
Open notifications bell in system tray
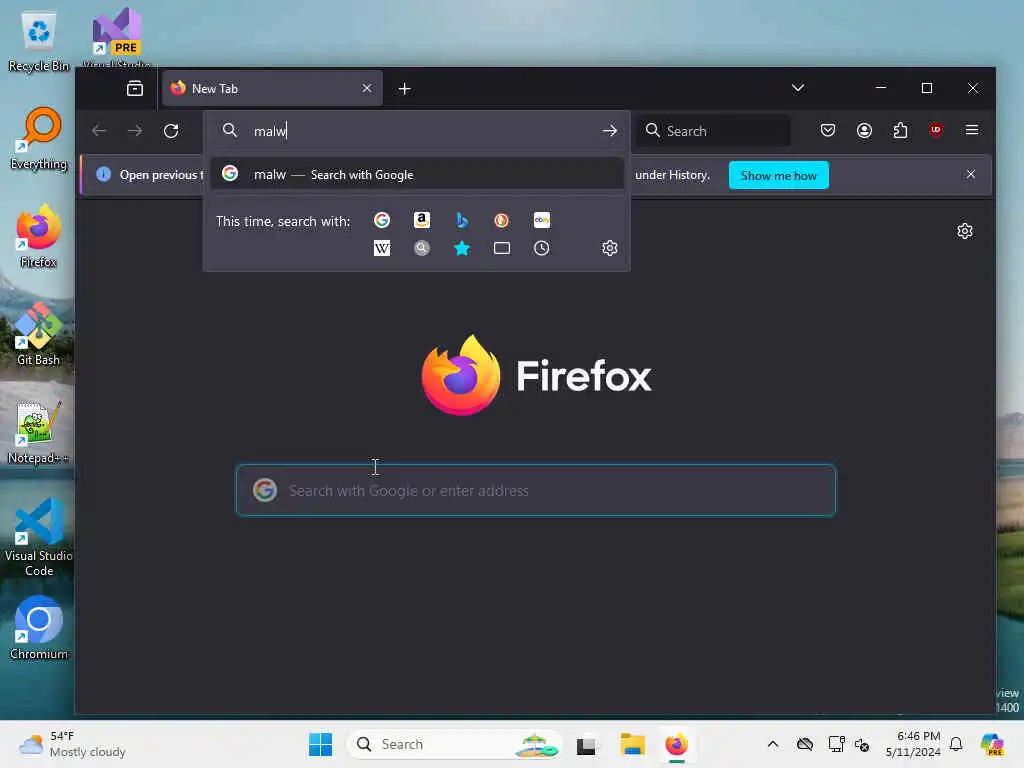(956, 744)
